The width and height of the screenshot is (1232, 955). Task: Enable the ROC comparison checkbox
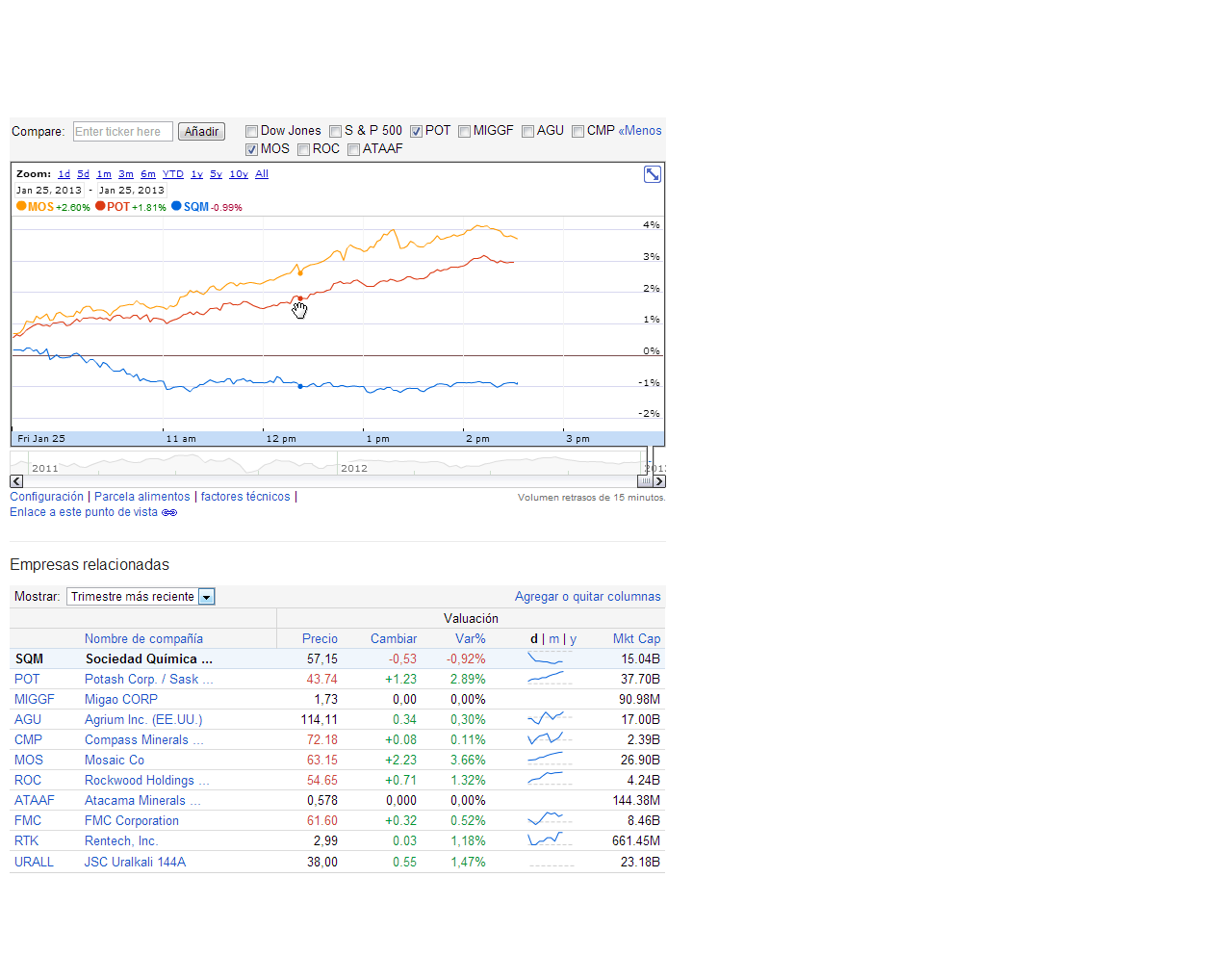(303, 150)
